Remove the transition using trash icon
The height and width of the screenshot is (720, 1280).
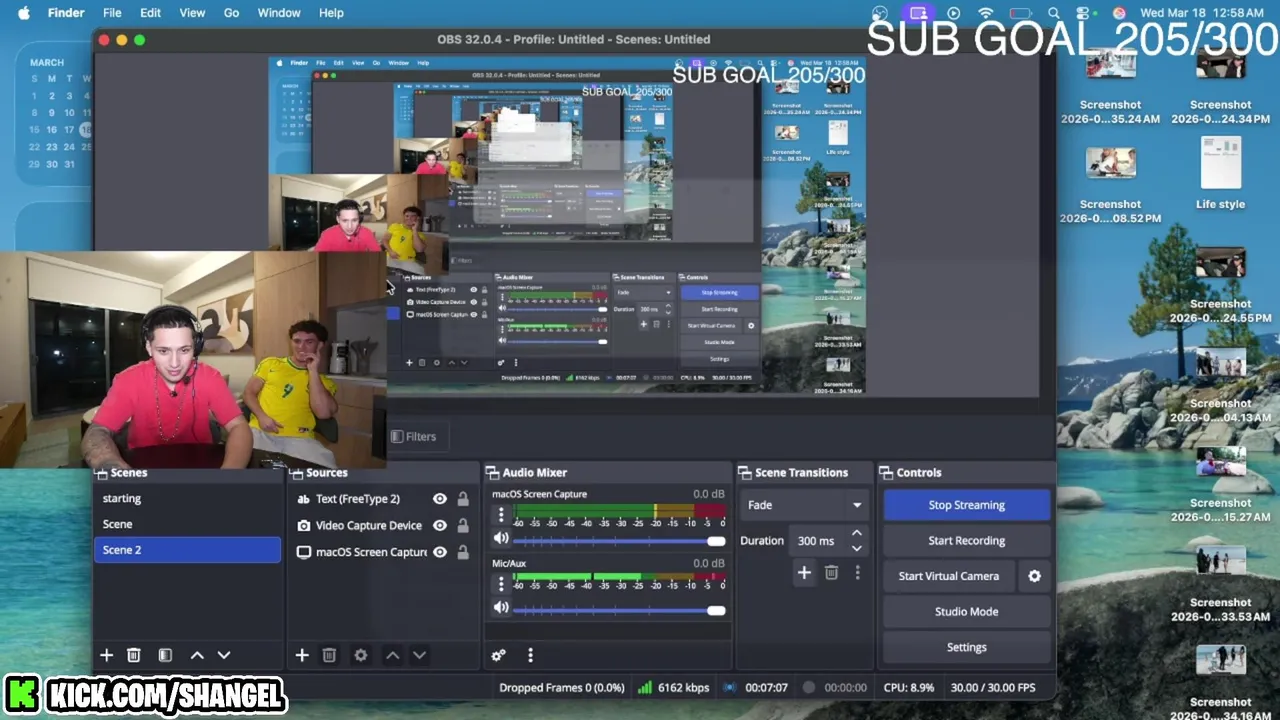pyautogui.click(x=831, y=572)
